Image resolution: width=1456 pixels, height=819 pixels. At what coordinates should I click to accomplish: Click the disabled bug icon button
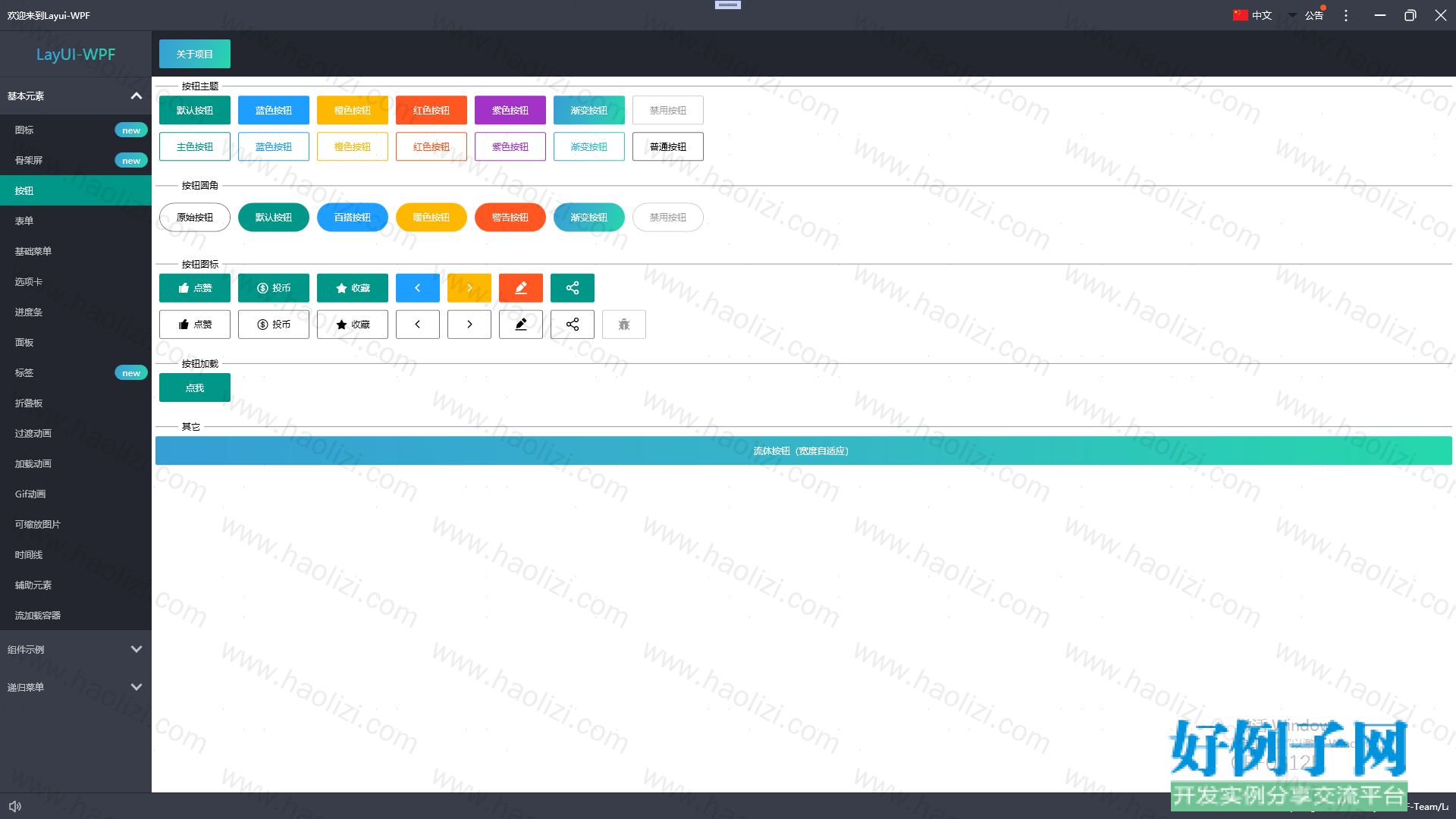pos(624,325)
